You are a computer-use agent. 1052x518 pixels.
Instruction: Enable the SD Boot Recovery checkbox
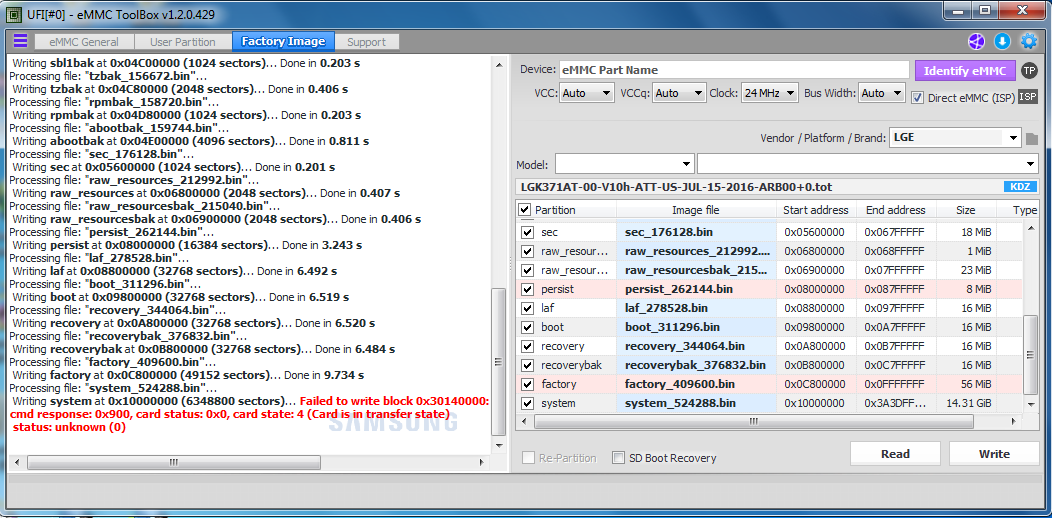pos(619,458)
